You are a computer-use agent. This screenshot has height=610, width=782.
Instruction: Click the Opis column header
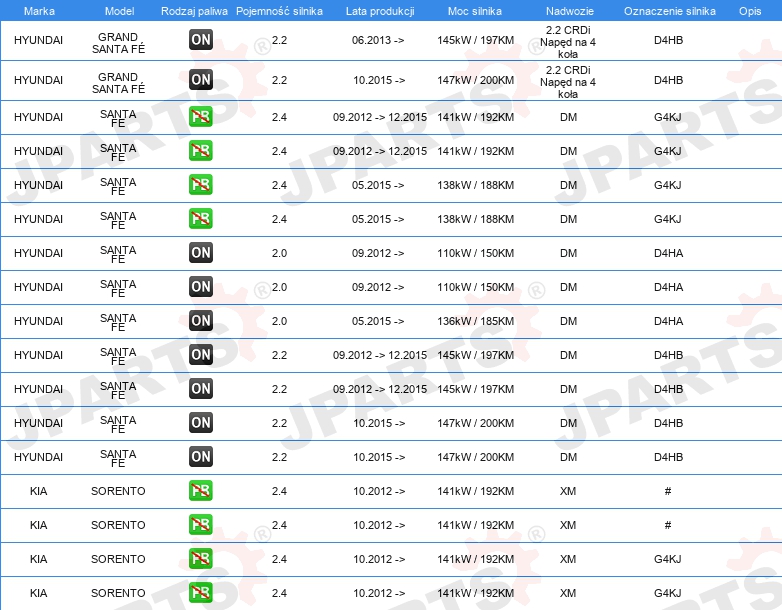[x=750, y=11]
